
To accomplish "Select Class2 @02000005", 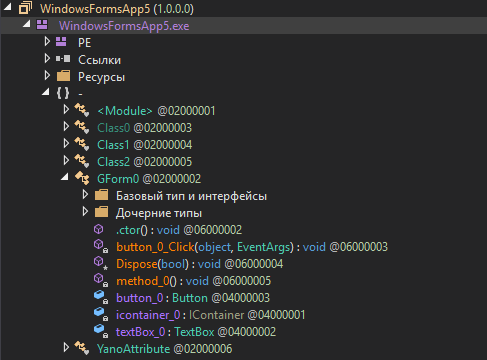I will [x=145, y=162].
